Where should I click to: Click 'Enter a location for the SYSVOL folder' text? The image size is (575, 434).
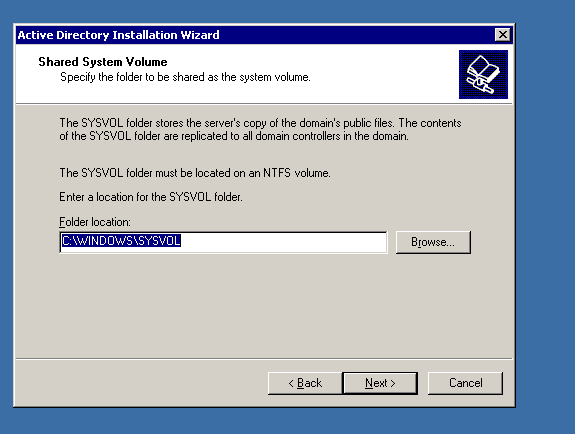click(151, 197)
